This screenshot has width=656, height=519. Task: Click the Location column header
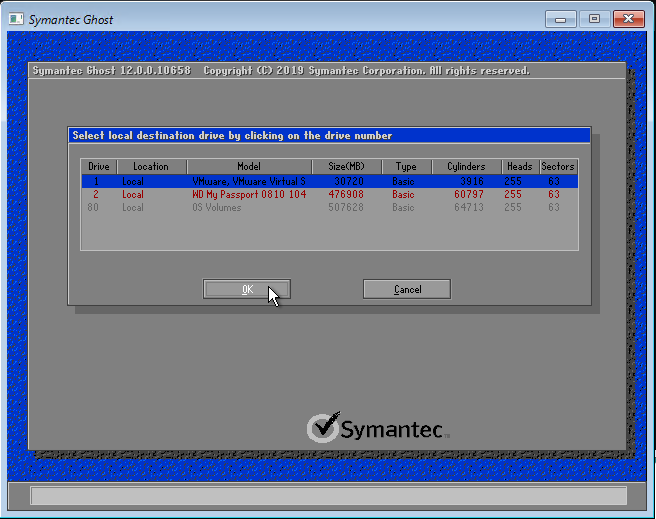pyautogui.click(x=151, y=166)
